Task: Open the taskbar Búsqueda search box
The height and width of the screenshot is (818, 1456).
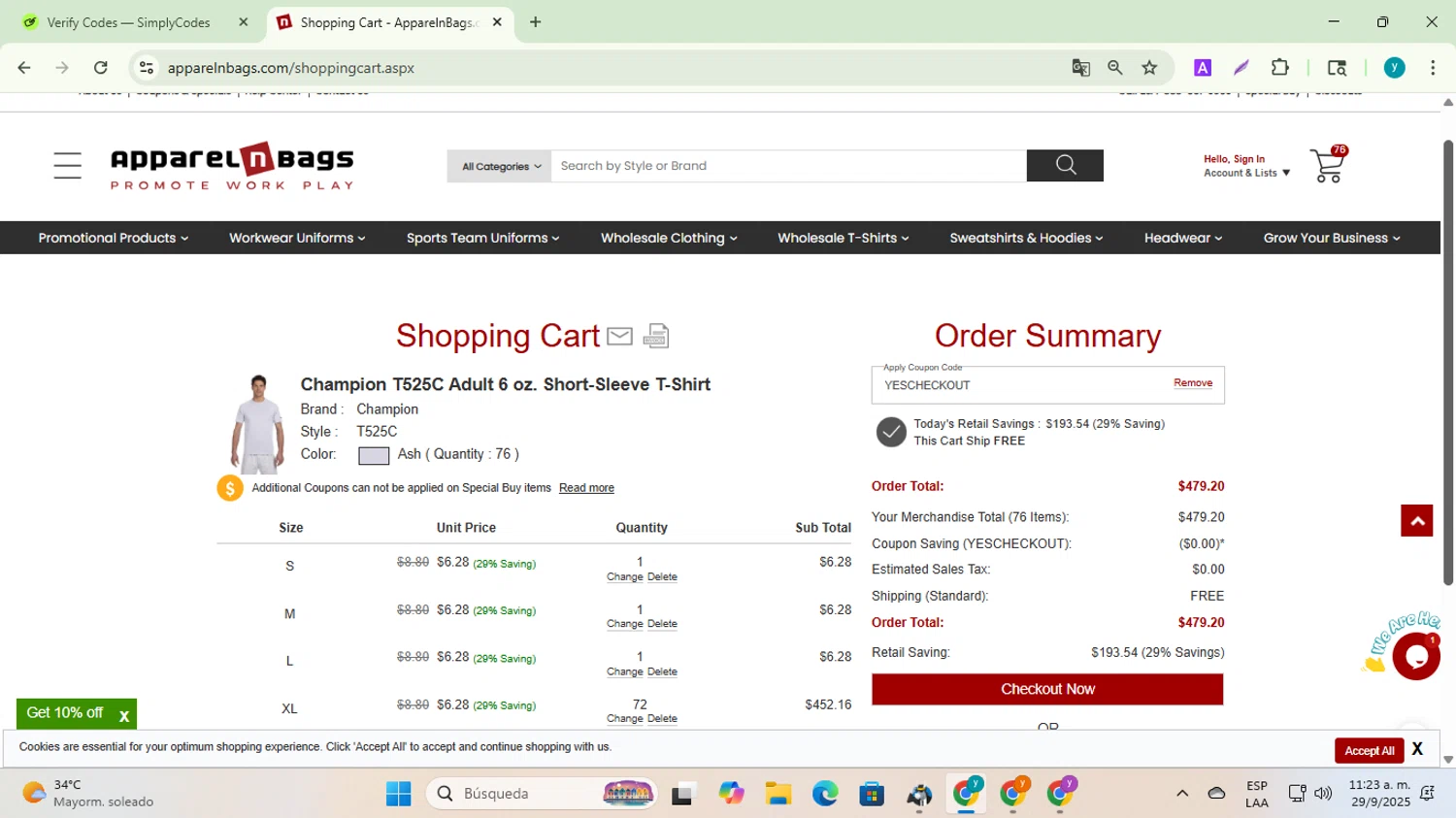Action: pyautogui.click(x=542, y=794)
